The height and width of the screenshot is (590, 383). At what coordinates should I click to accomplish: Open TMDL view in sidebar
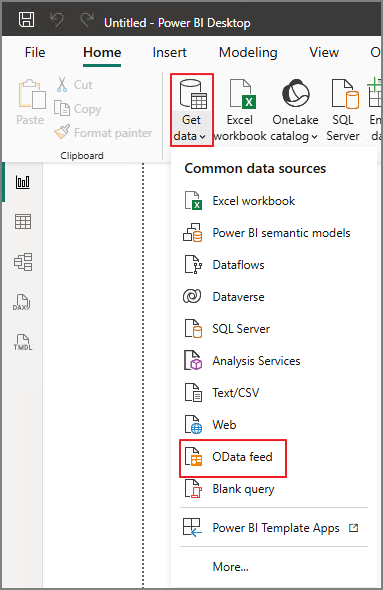[23, 342]
